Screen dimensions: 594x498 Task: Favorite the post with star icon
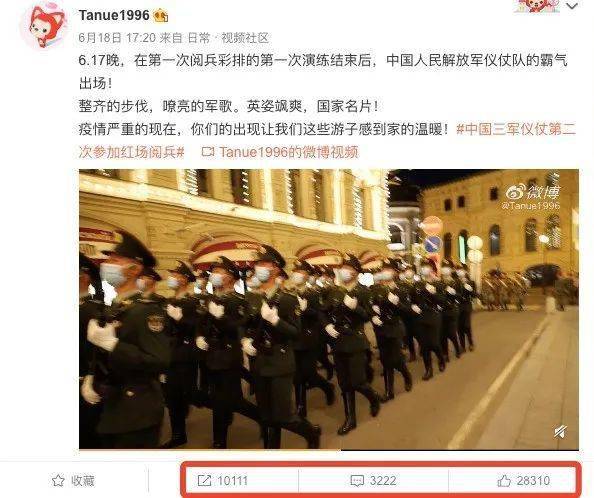(58, 480)
